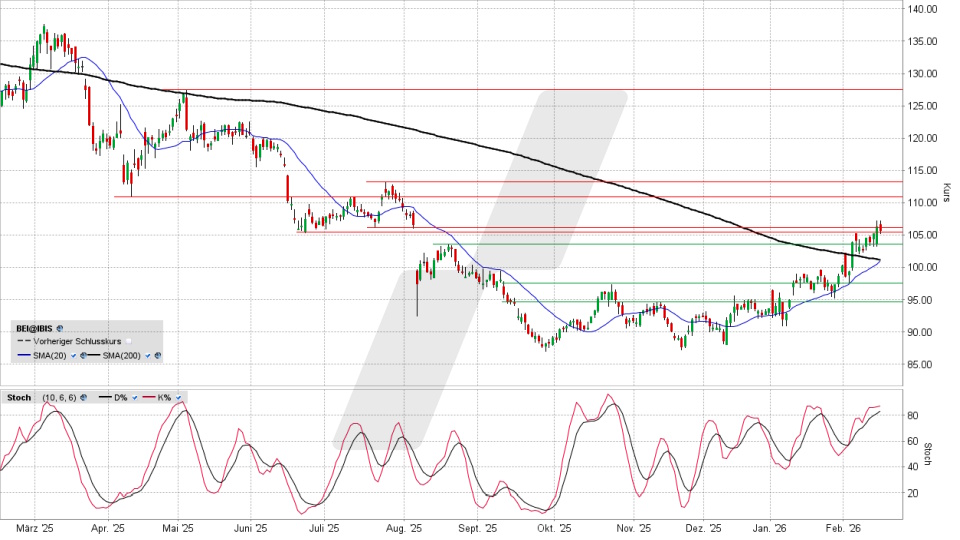Viewport: 960px width, 540px height.
Task: Click the Feb. '26 time axis label
Action: click(845, 528)
